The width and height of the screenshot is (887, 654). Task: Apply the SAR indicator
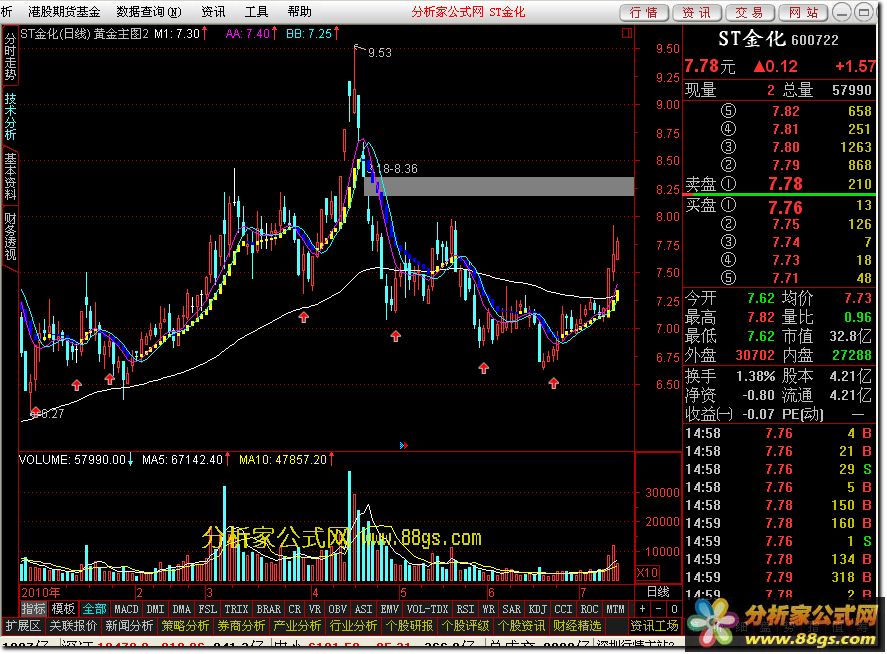[x=511, y=609]
